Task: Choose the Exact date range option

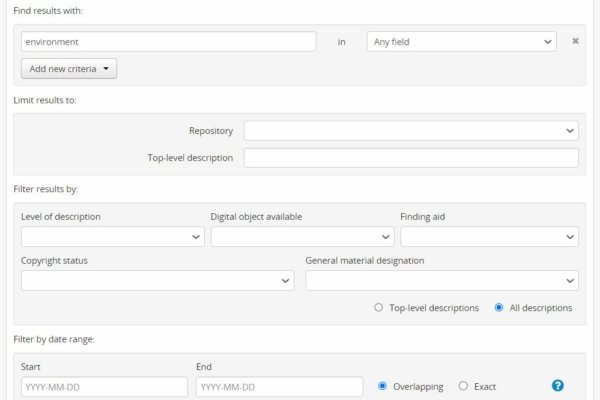Action: tap(463, 386)
